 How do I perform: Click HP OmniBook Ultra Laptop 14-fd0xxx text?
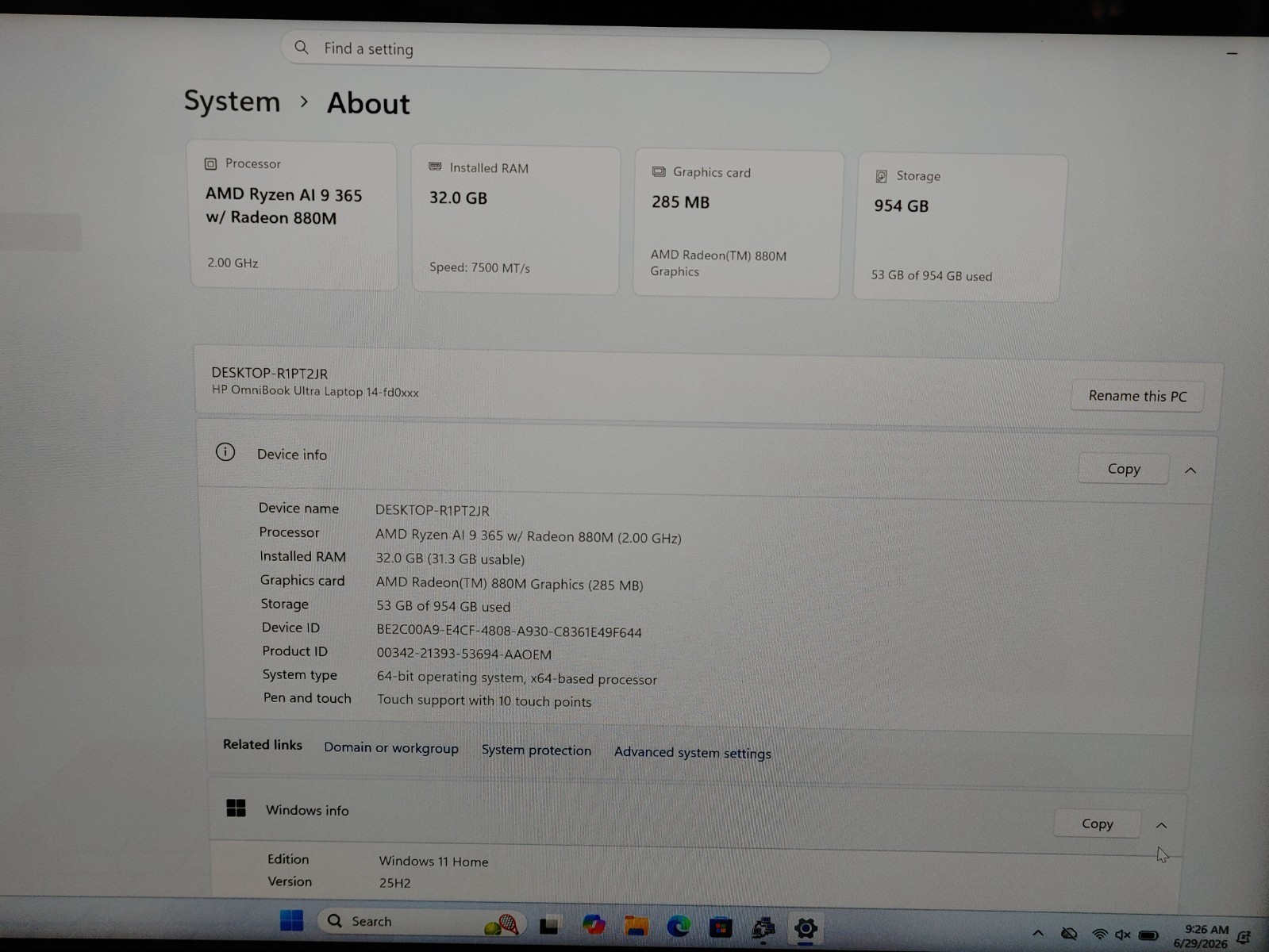click(315, 392)
